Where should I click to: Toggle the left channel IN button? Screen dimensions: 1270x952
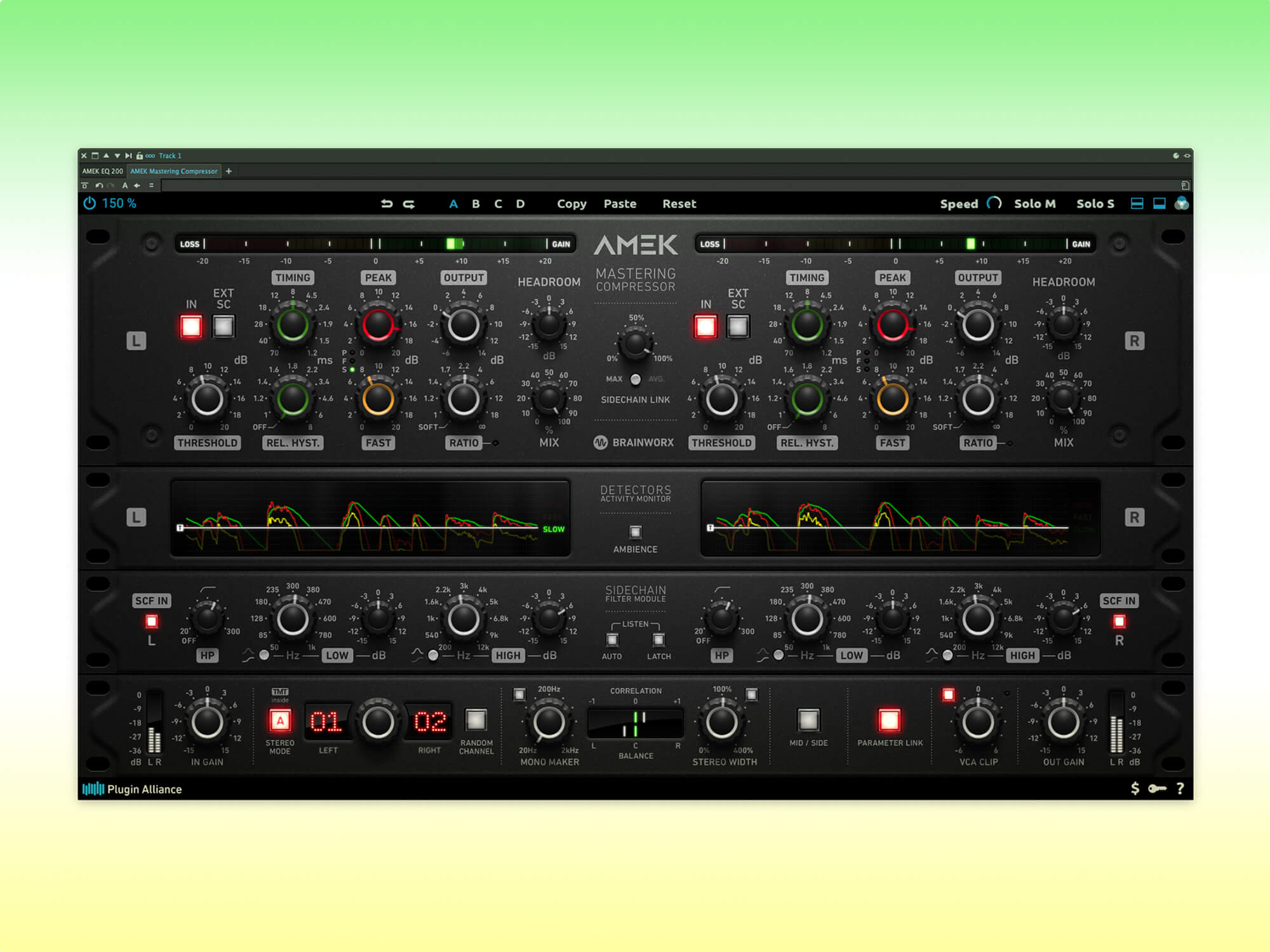(191, 326)
